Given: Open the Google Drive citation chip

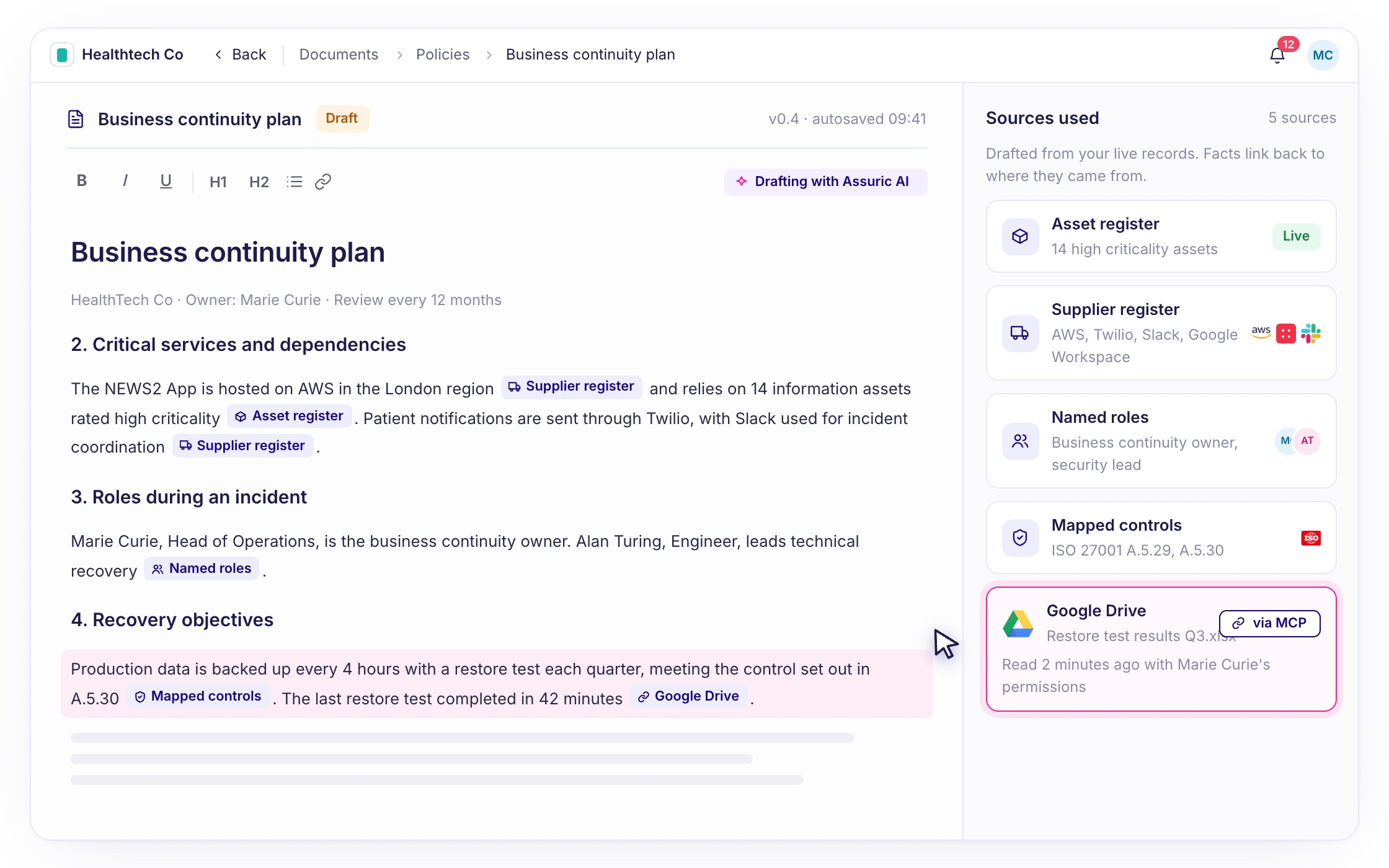Looking at the screenshot, I should (x=688, y=696).
